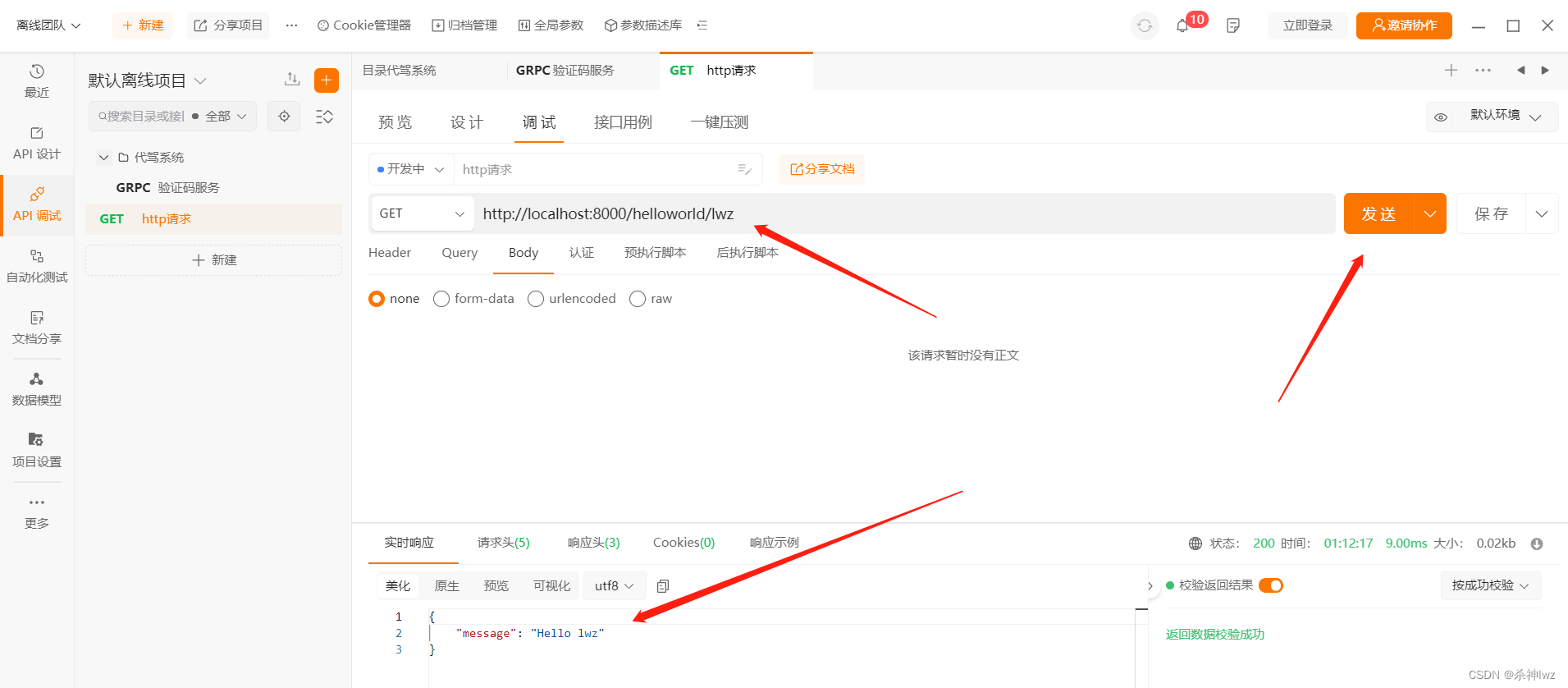Click the export upload icon beside project name
Screen dimensions: 1568x688
point(292,80)
